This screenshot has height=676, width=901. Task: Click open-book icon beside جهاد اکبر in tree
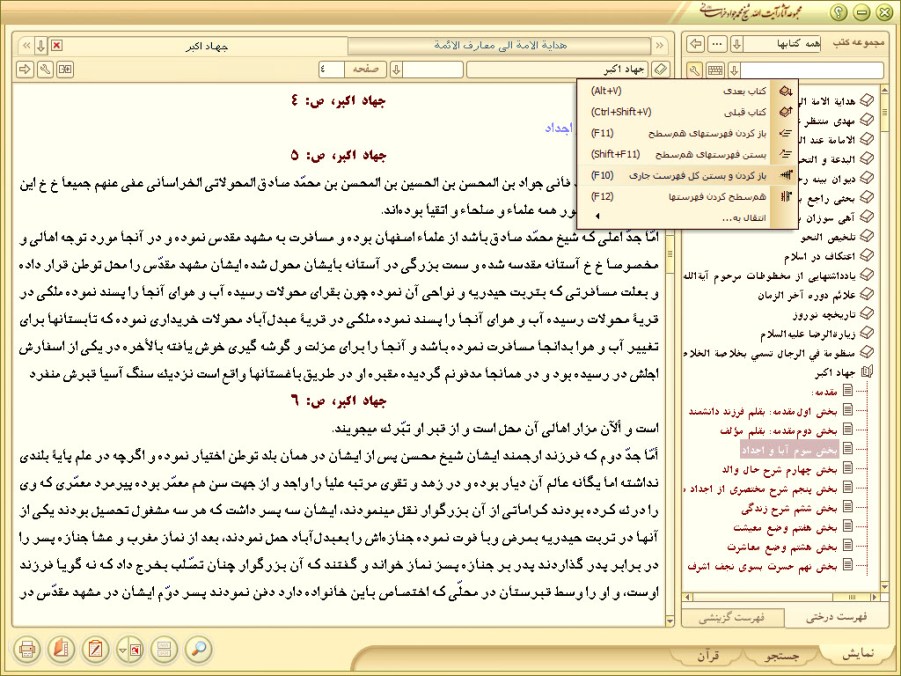click(867, 372)
